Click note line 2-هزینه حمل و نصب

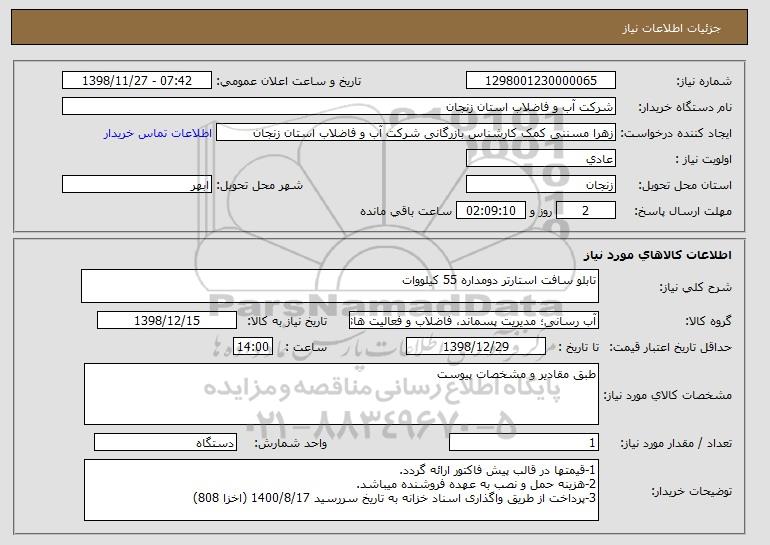point(476,484)
